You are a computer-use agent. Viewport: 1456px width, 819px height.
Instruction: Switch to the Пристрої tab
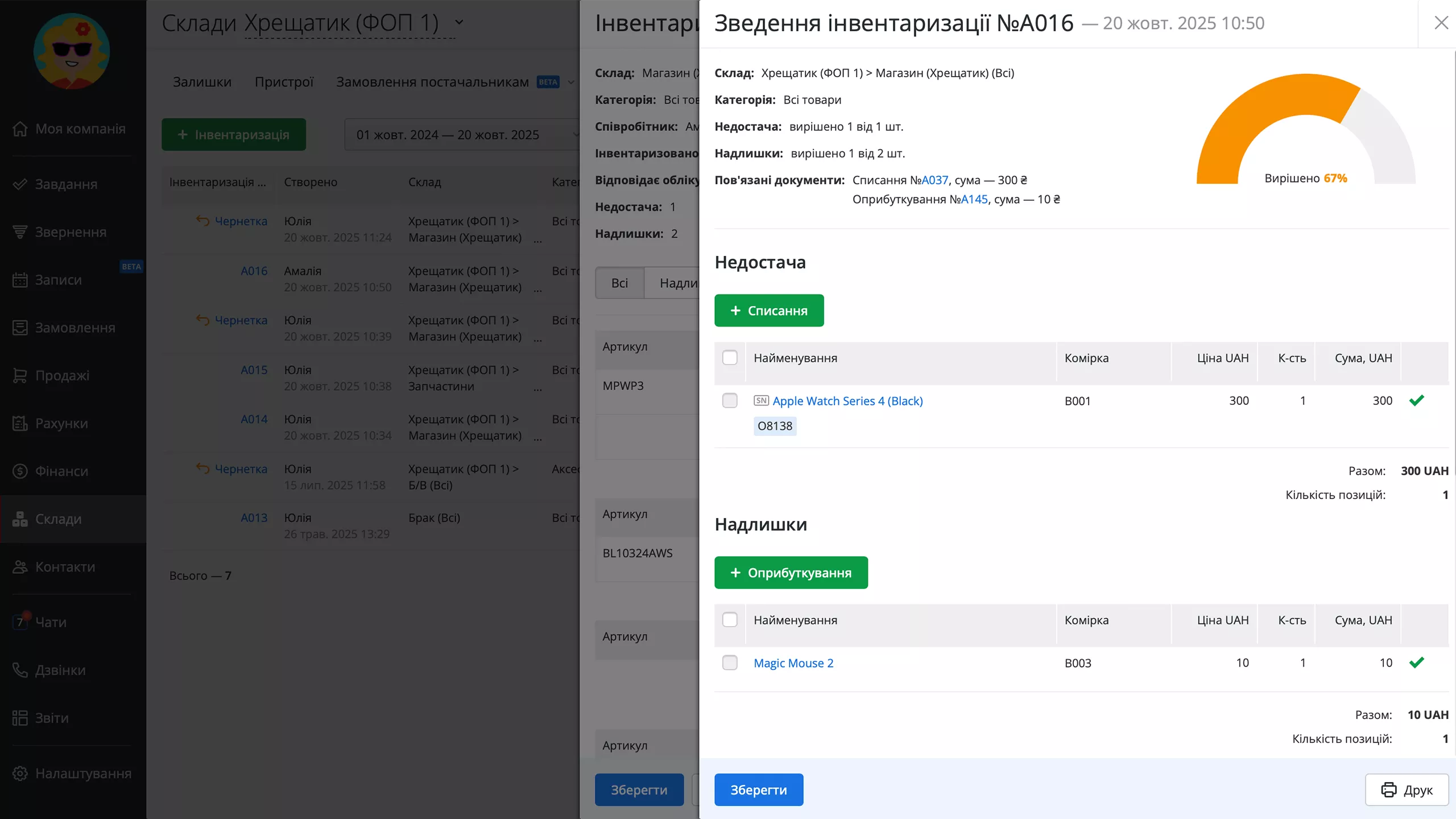284,81
